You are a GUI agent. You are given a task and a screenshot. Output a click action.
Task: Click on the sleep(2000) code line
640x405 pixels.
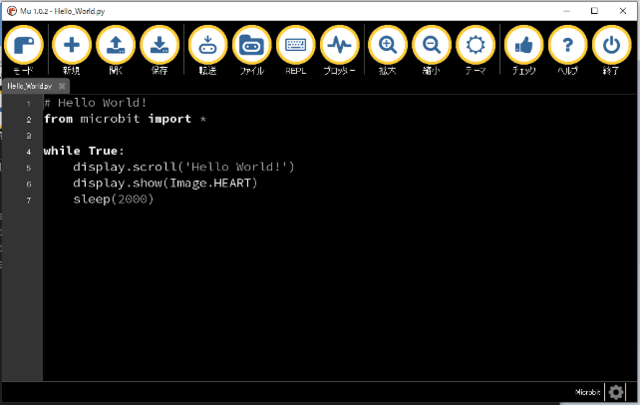point(113,199)
